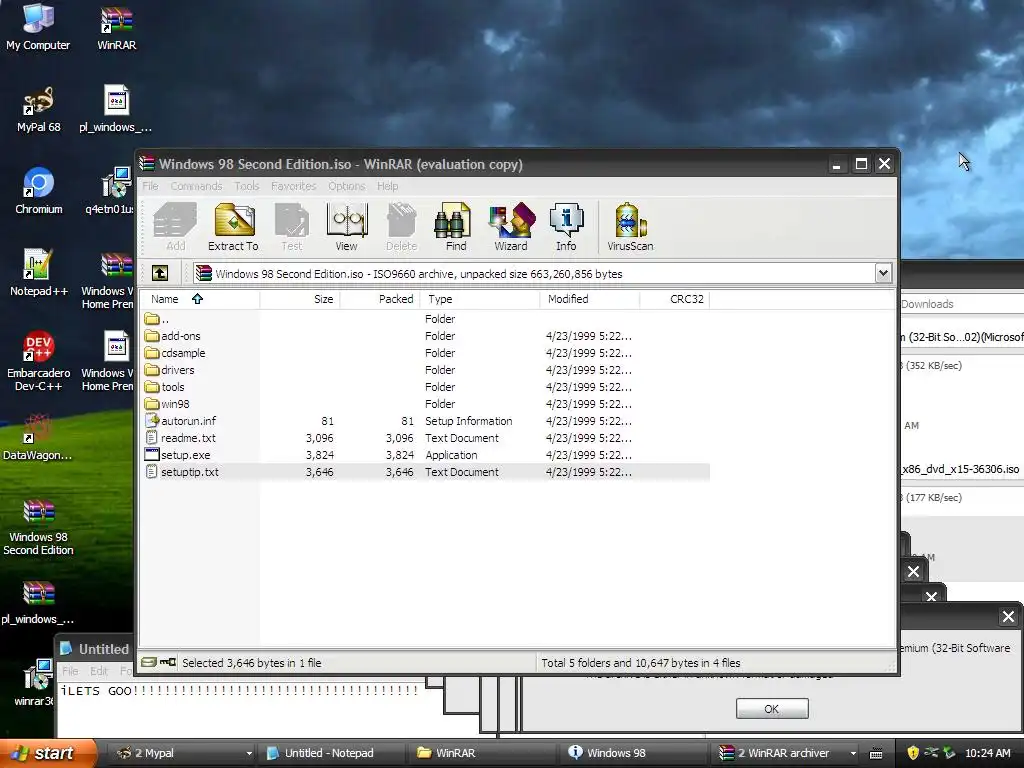Open the Help menu in WinRAR
The height and width of the screenshot is (768, 1024).
coord(387,186)
